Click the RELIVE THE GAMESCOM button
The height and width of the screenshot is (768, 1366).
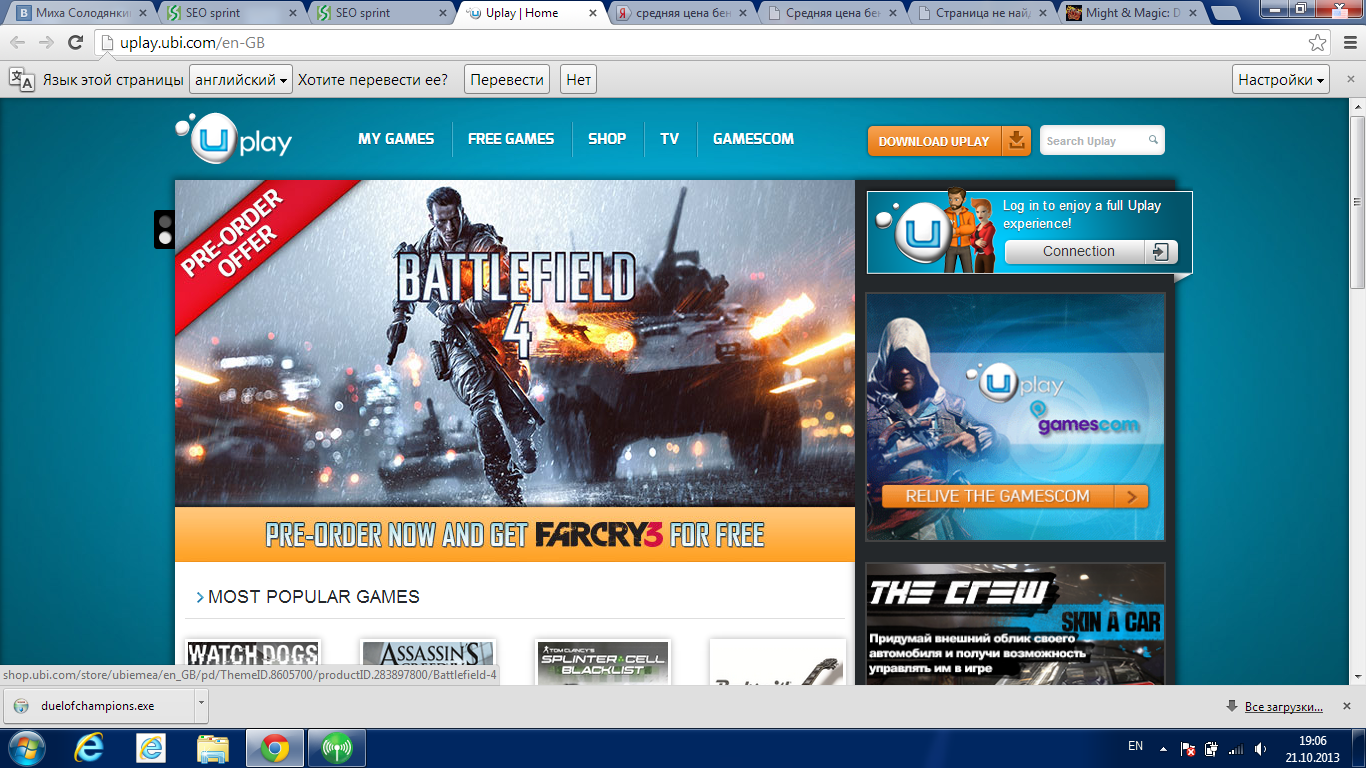pos(1015,496)
